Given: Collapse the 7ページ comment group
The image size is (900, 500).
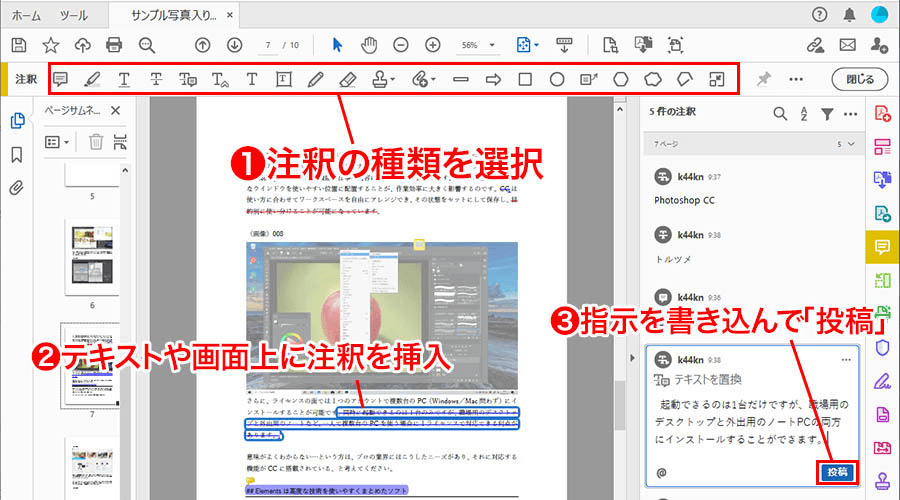Looking at the screenshot, I should point(851,144).
